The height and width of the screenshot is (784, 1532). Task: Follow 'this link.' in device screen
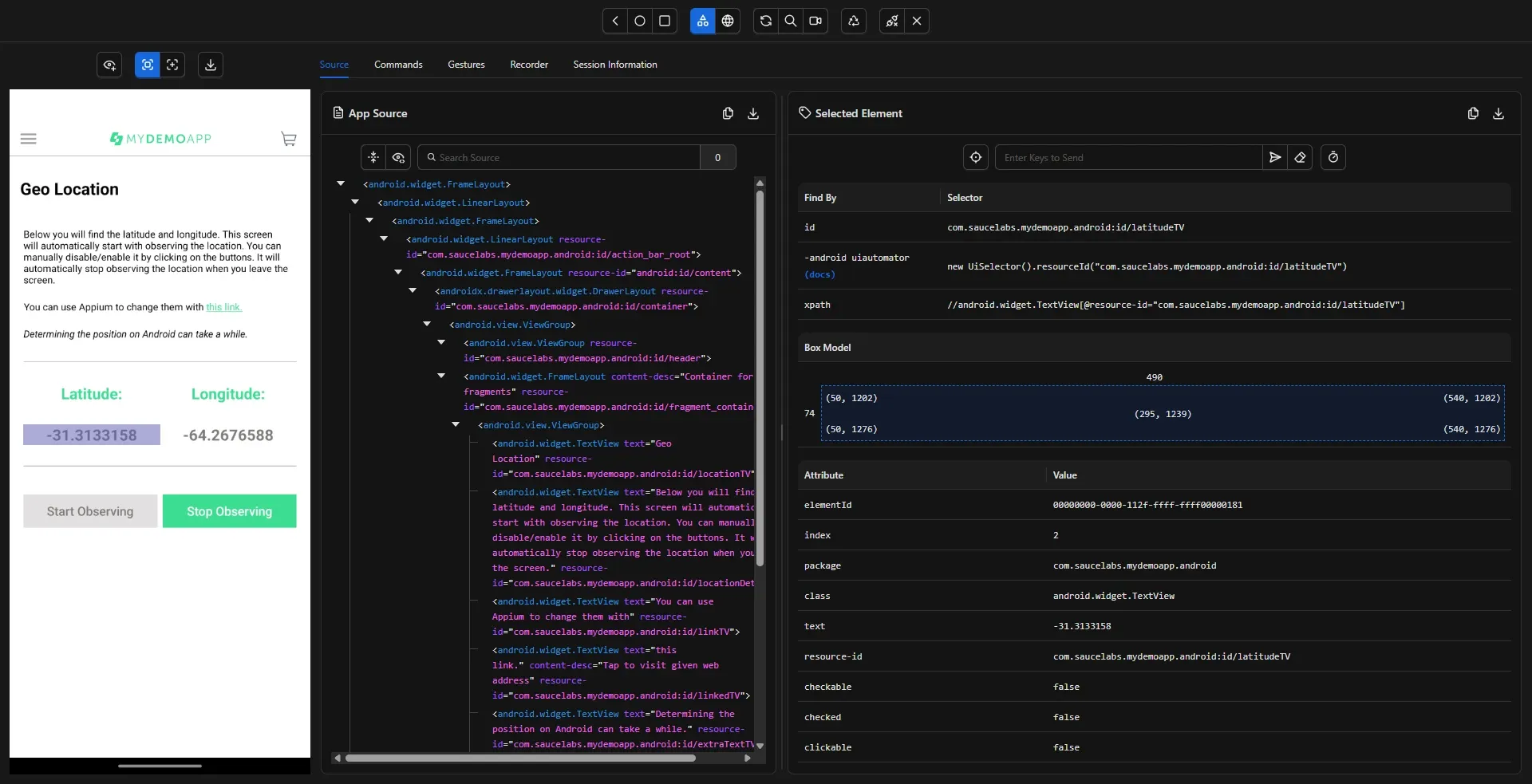coord(223,307)
